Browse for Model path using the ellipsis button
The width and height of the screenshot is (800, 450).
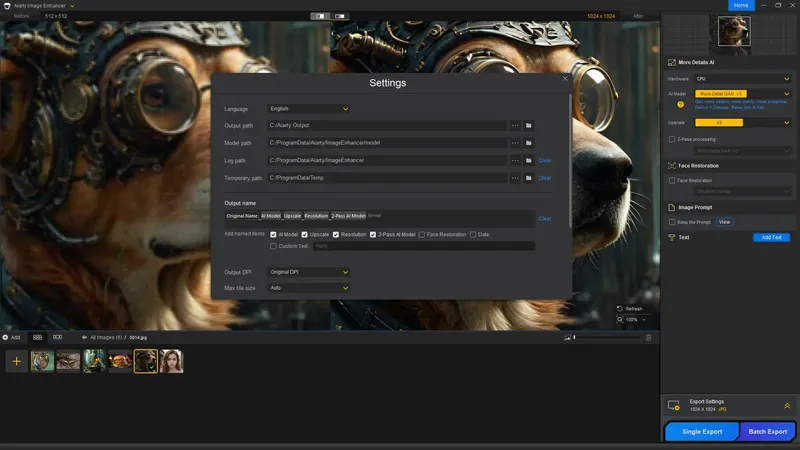515,143
